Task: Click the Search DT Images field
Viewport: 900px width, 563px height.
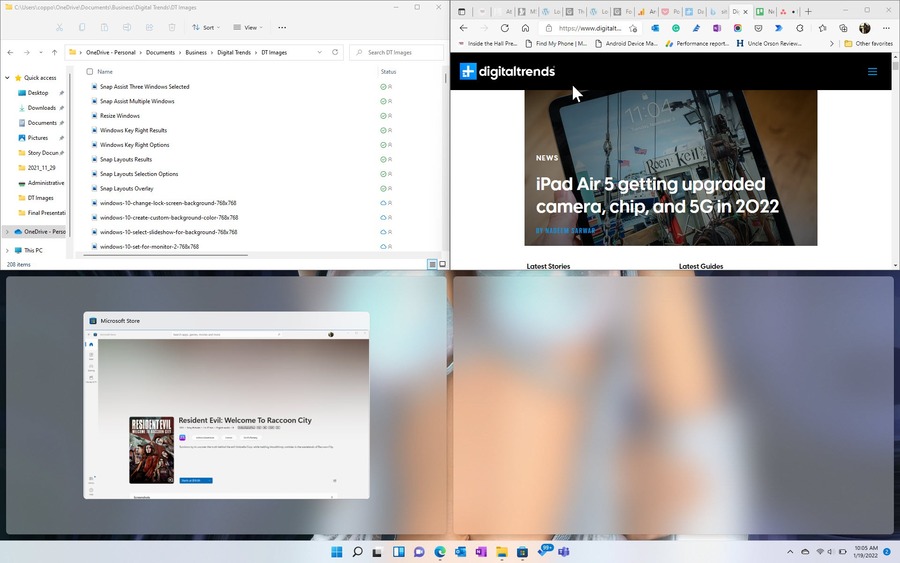Action: pyautogui.click(x=396, y=52)
